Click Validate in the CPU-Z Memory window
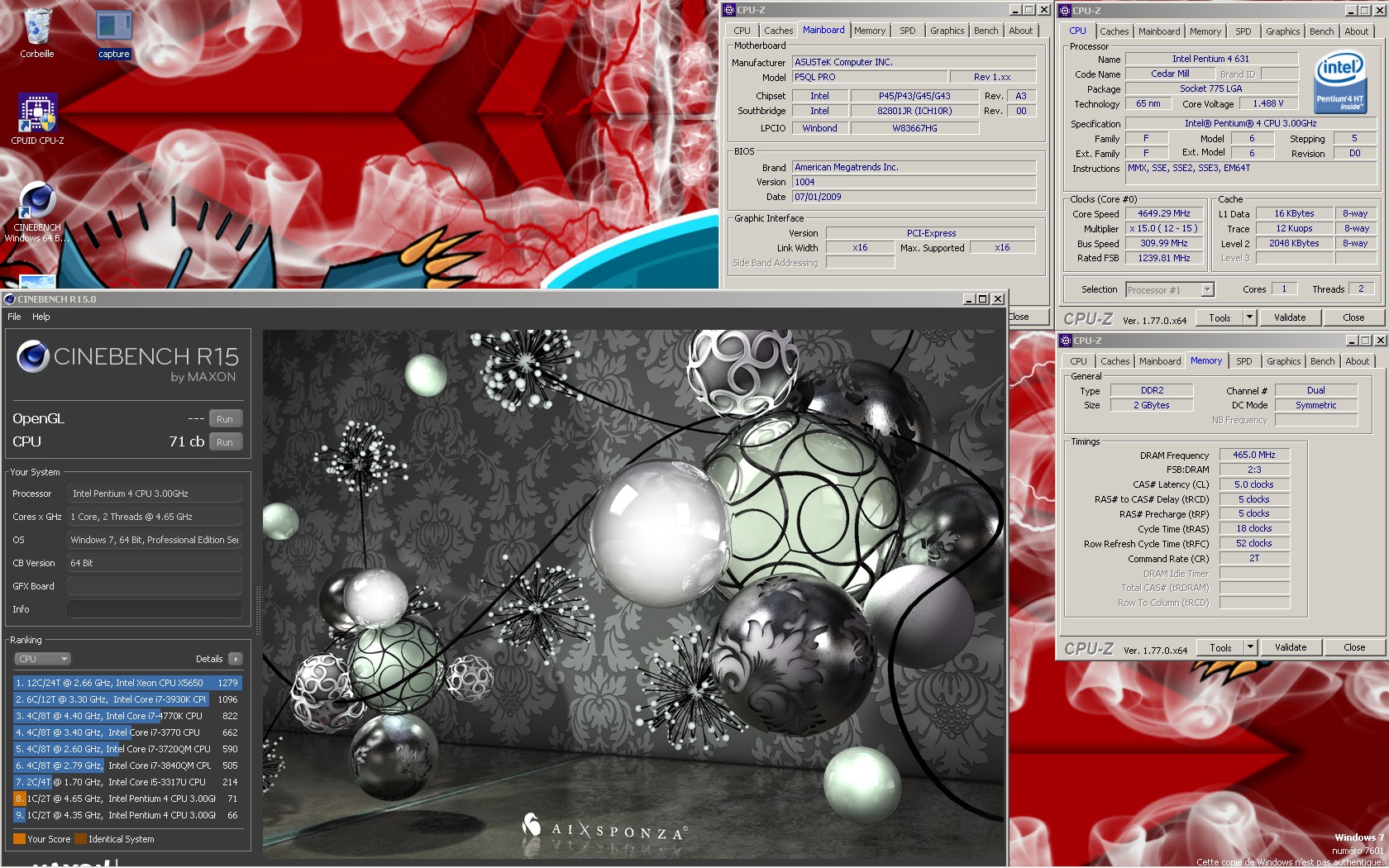The height and width of the screenshot is (868, 1389). pyautogui.click(x=1291, y=647)
